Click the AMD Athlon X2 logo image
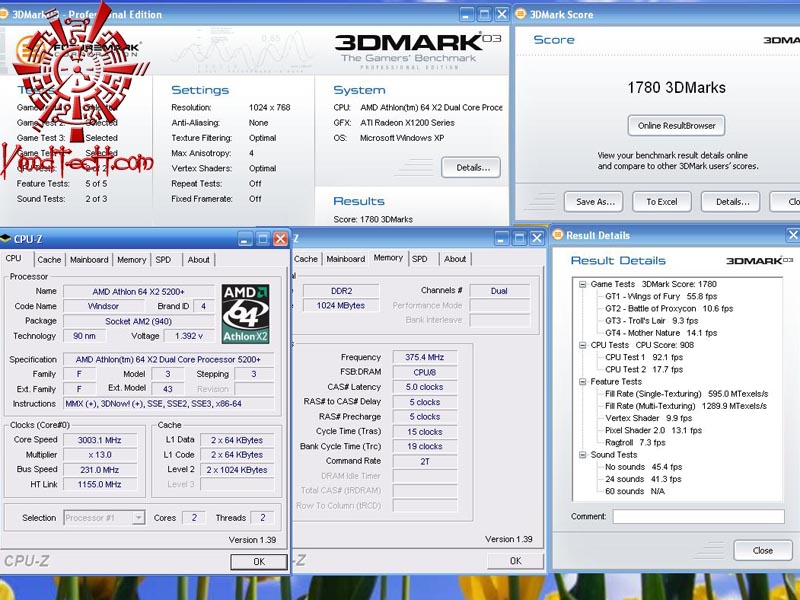This screenshot has height=600, width=800. [x=245, y=314]
